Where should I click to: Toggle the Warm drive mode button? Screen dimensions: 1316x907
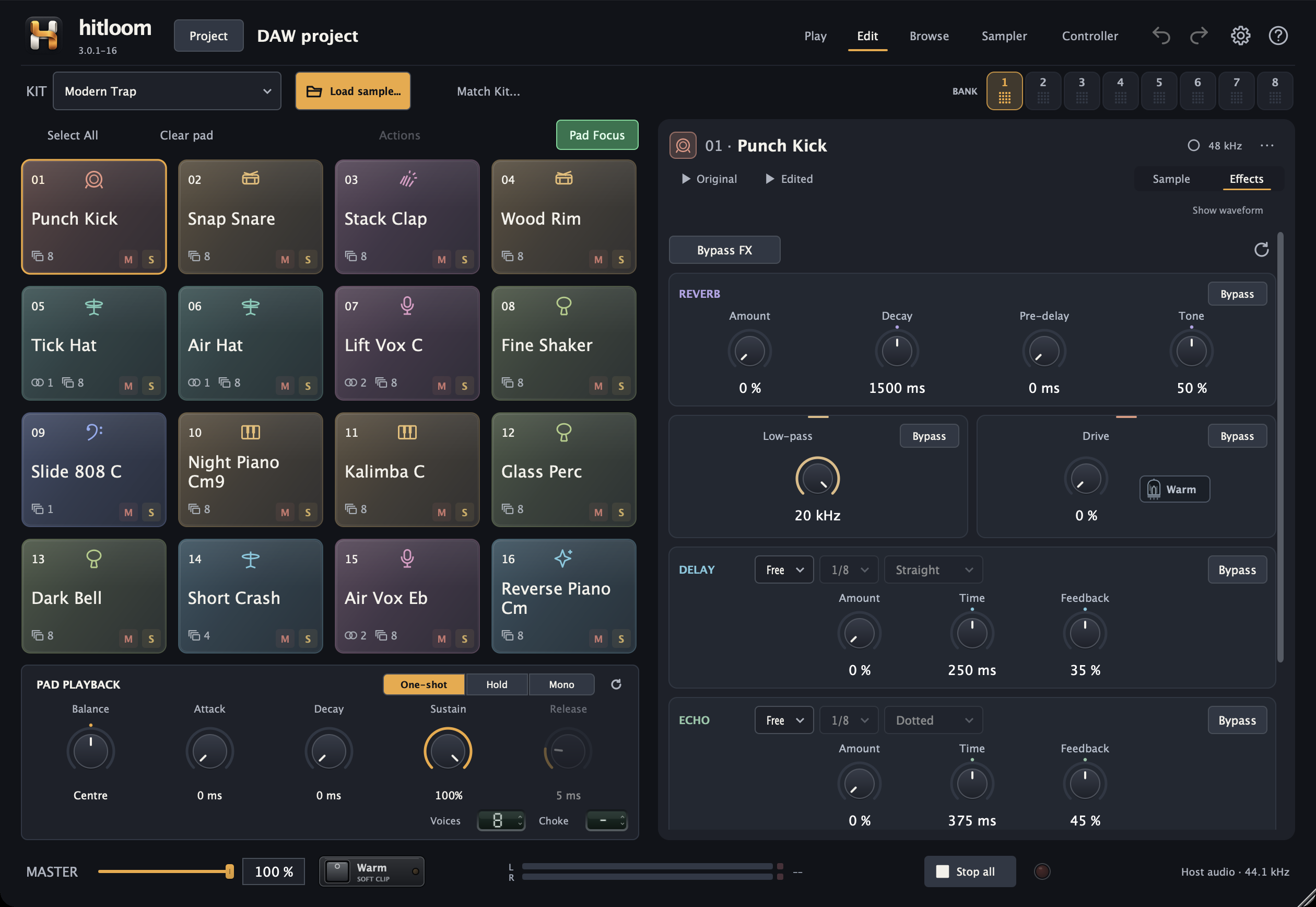tap(1174, 490)
